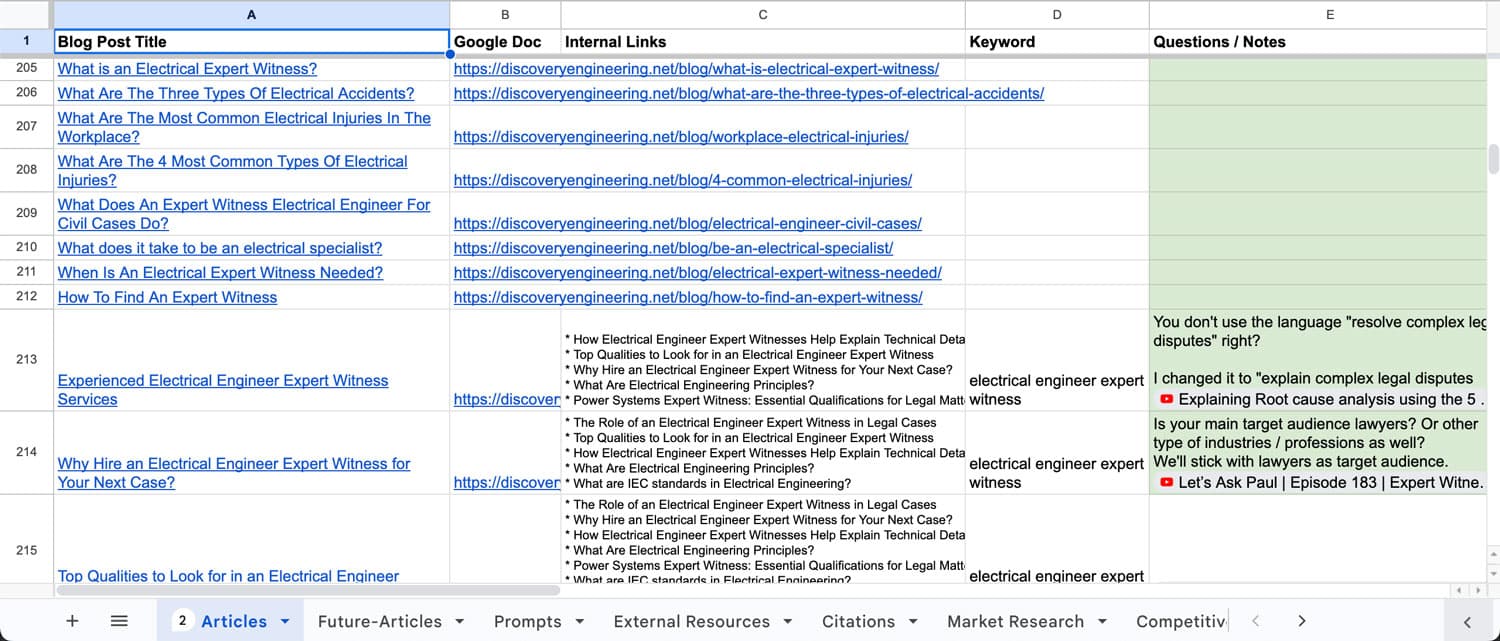Open the Future-Articles tab dropdown

459,621
